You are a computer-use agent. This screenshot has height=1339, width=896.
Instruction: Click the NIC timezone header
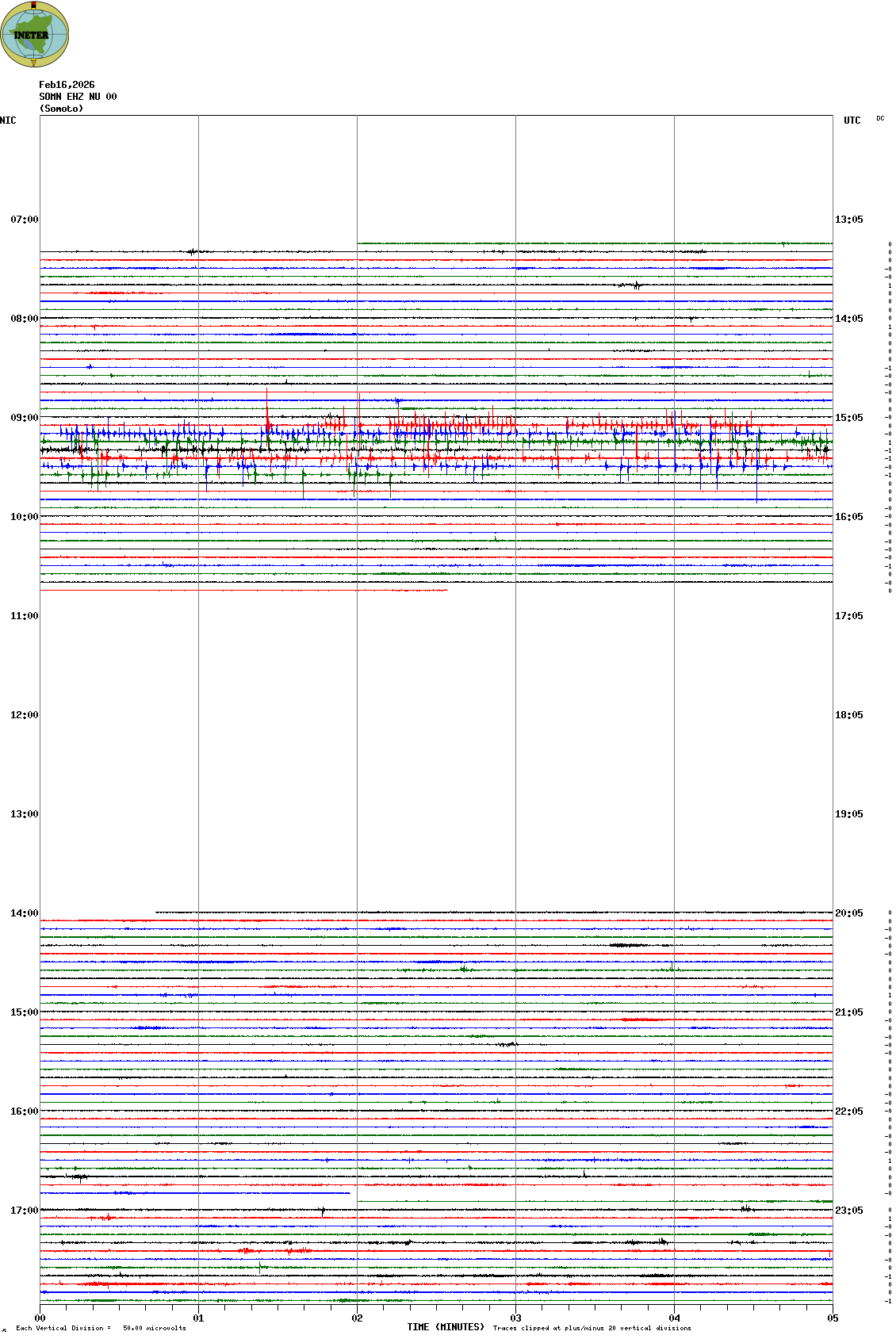click(x=8, y=121)
